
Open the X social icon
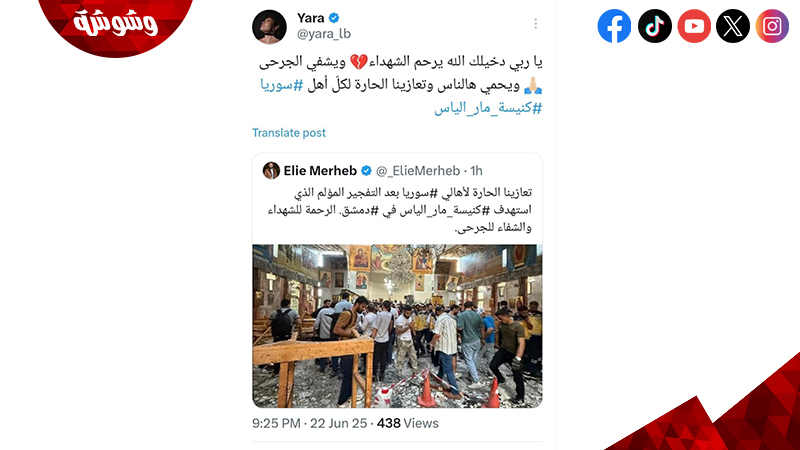[x=733, y=26]
